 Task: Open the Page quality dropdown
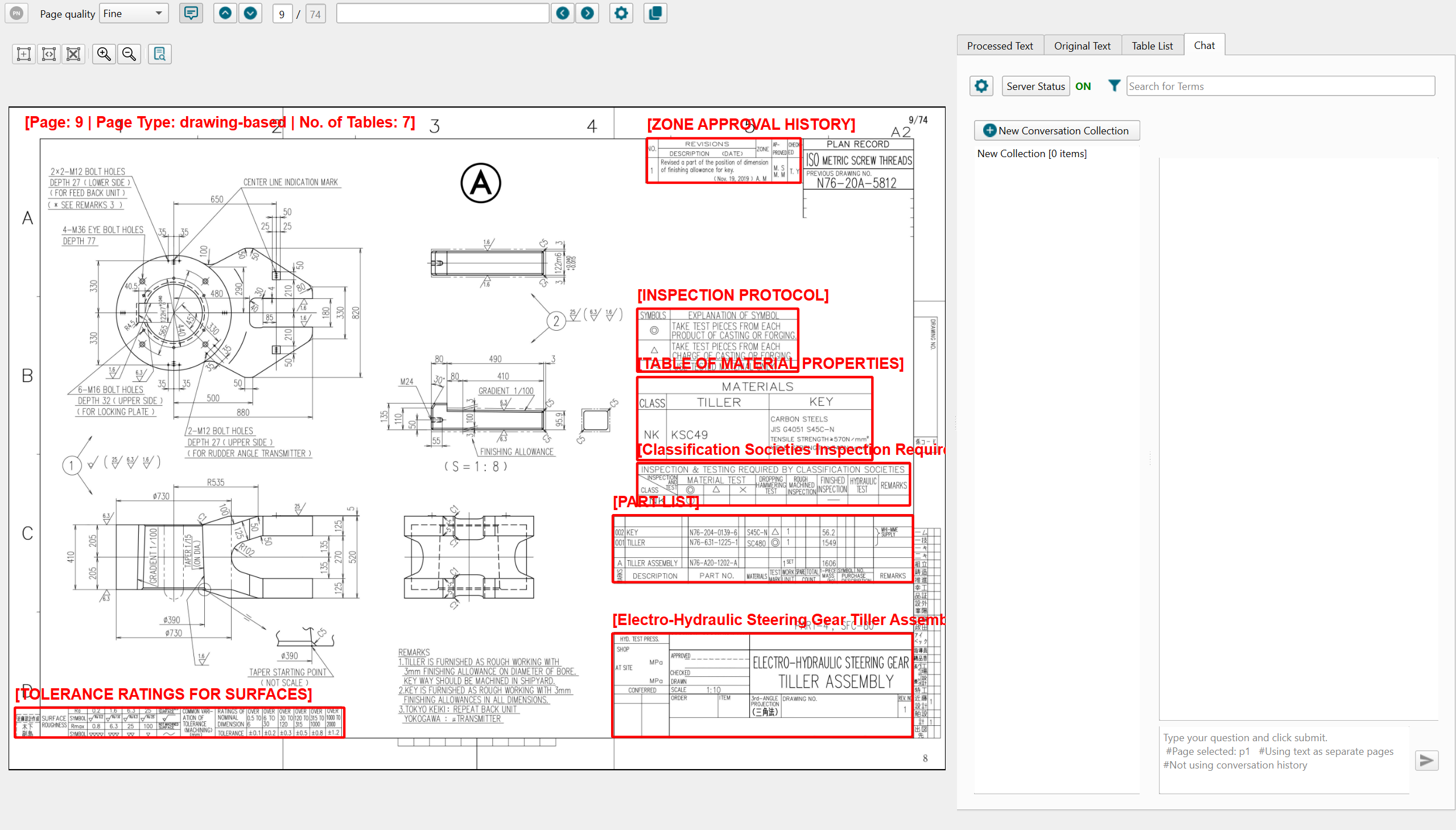coord(134,13)
